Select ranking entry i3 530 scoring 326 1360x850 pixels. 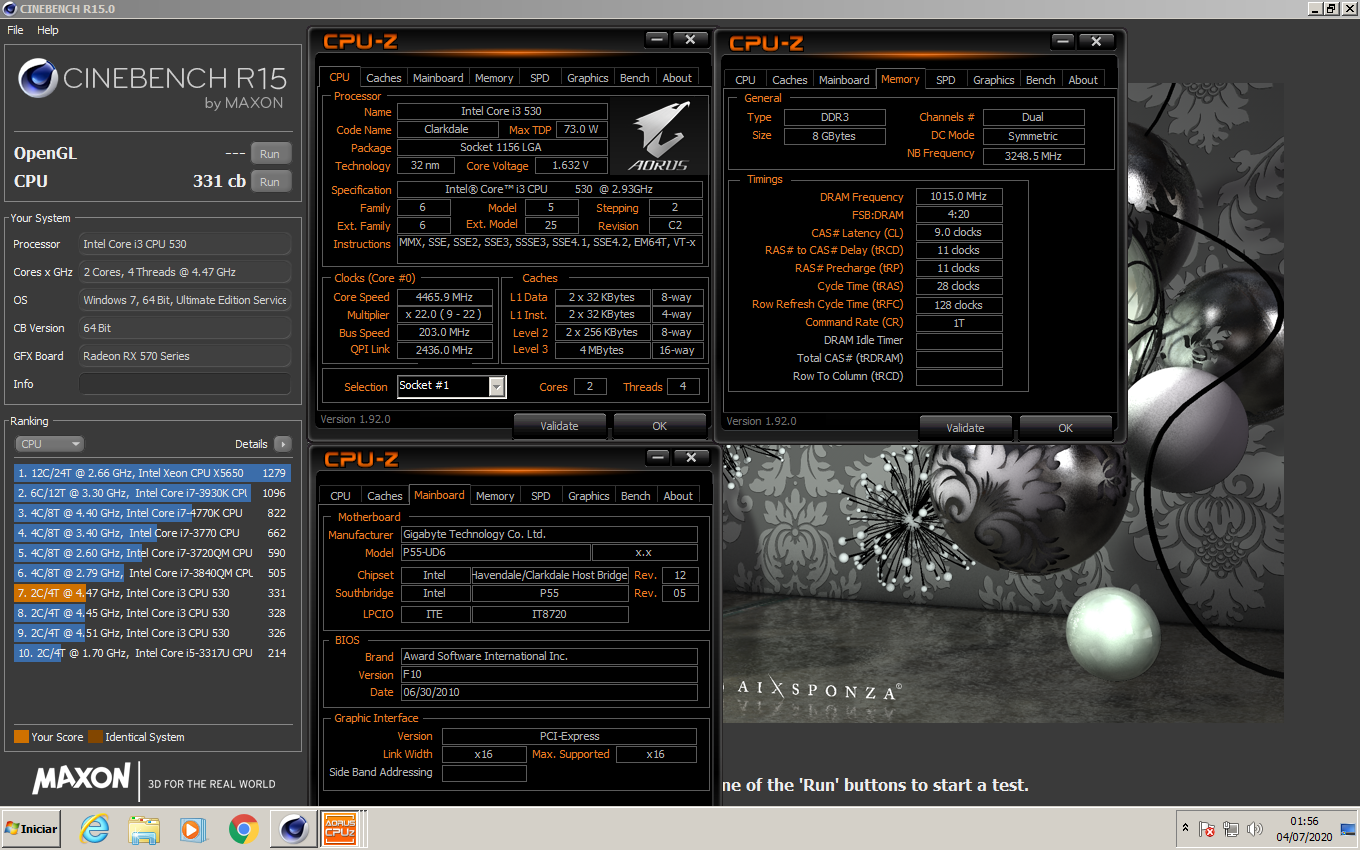coord(152,633)
